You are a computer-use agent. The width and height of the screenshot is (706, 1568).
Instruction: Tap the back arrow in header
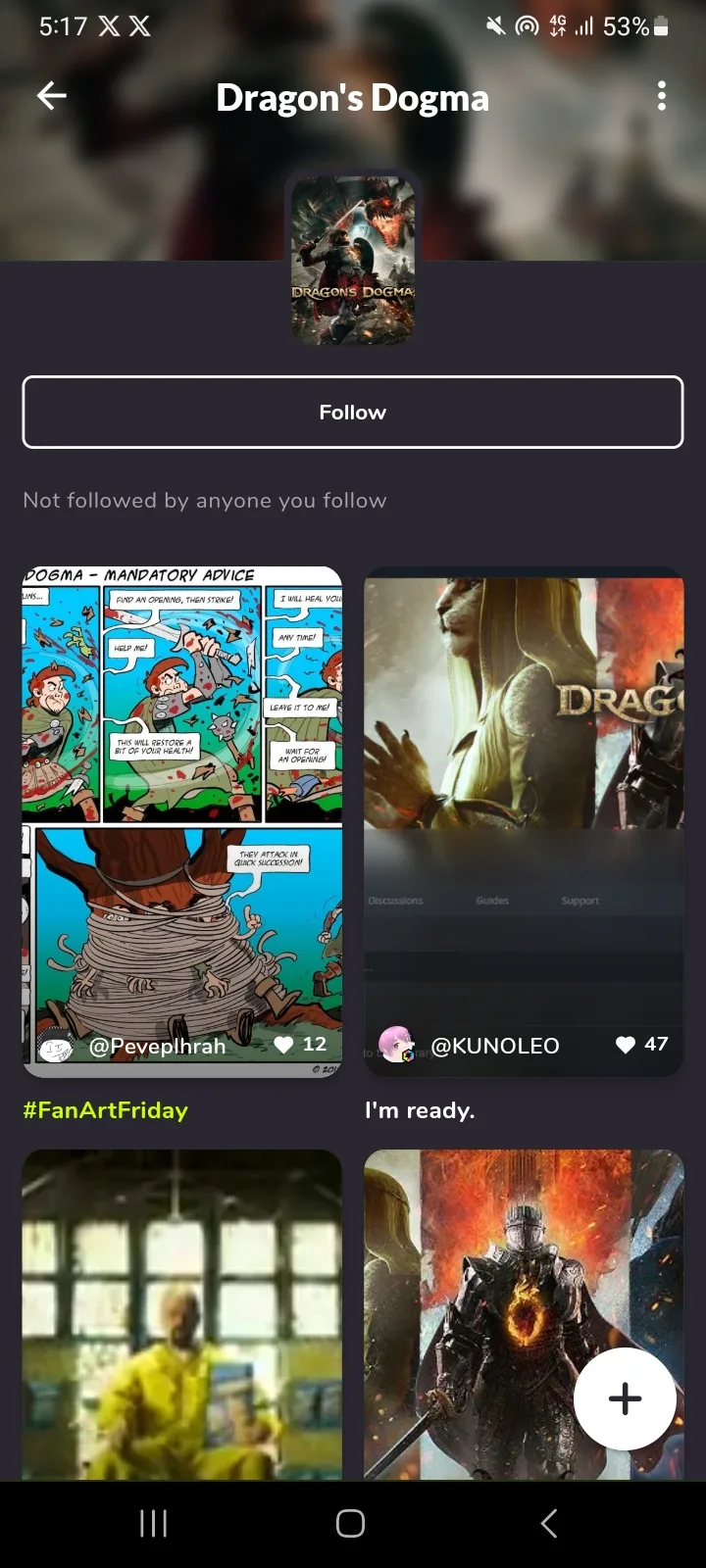pos(52,95)
